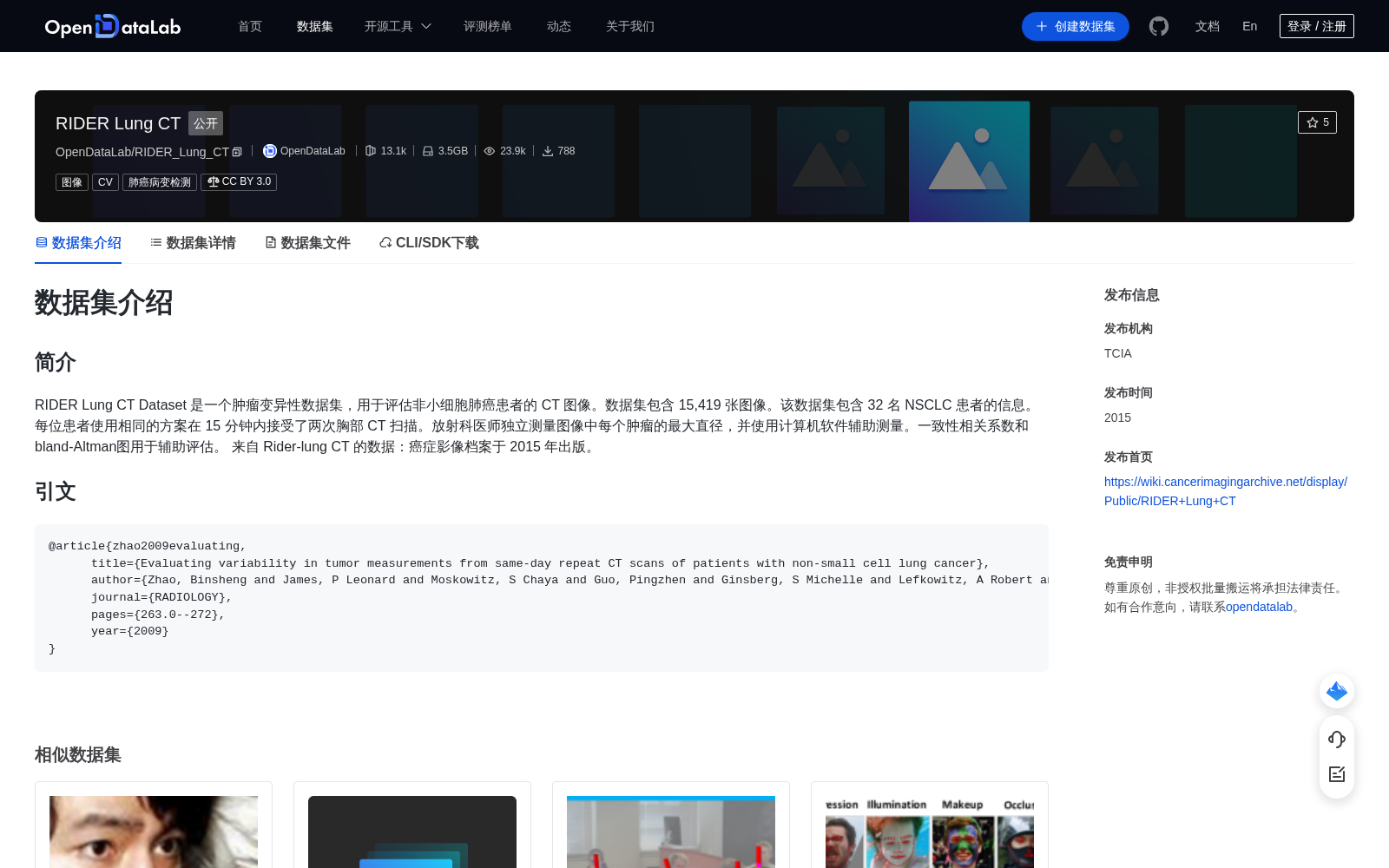
Task: Click the 登录 / 注册 button
Action: (1317, 26)
